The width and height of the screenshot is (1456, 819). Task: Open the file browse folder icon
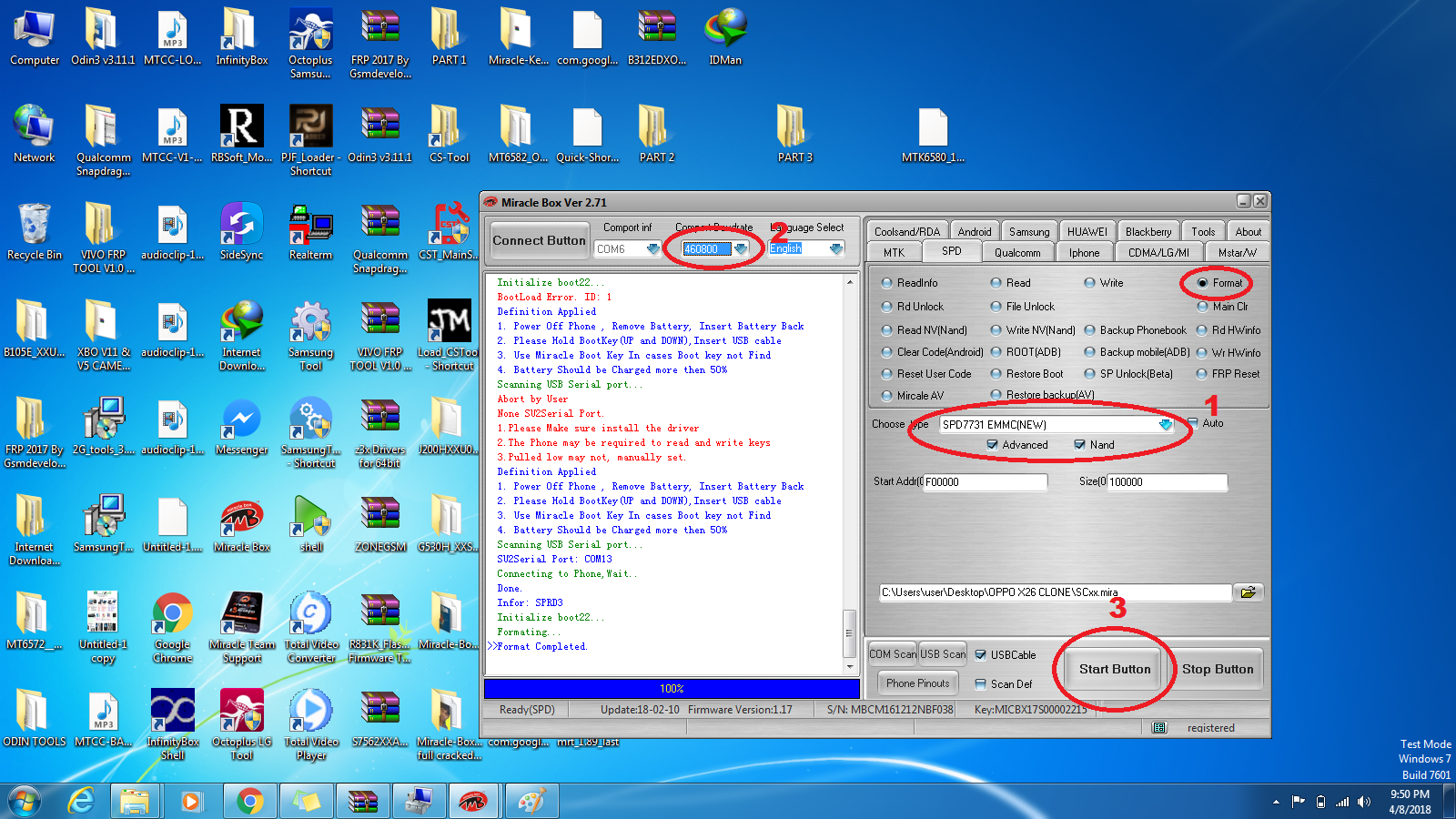pos(1249,592)
